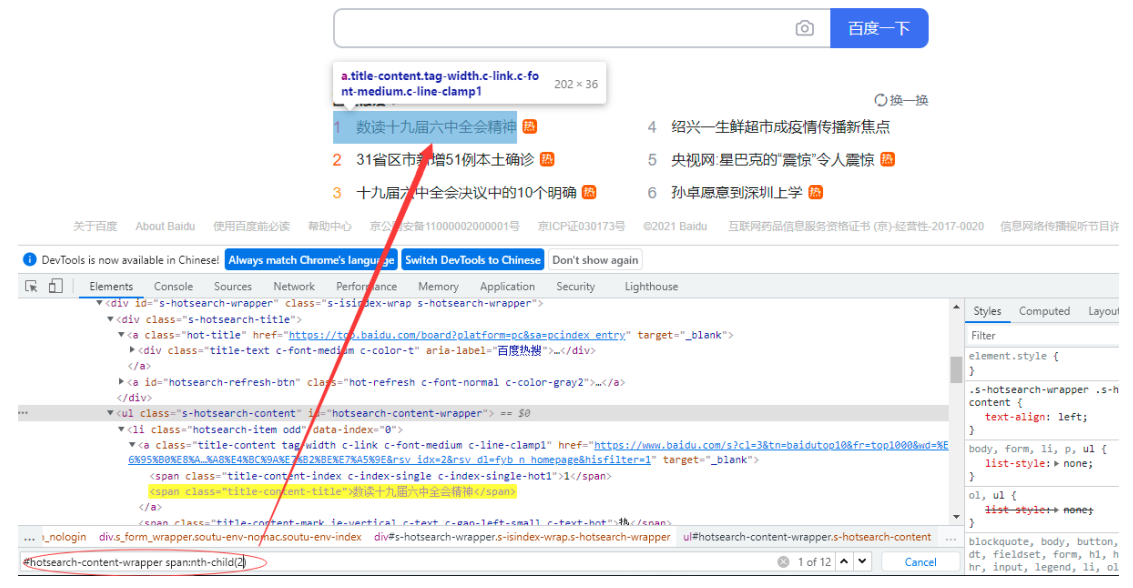Screen dimensions: 1133x588
Task: Go to previous search match arrow
Action: coord(844,562)
